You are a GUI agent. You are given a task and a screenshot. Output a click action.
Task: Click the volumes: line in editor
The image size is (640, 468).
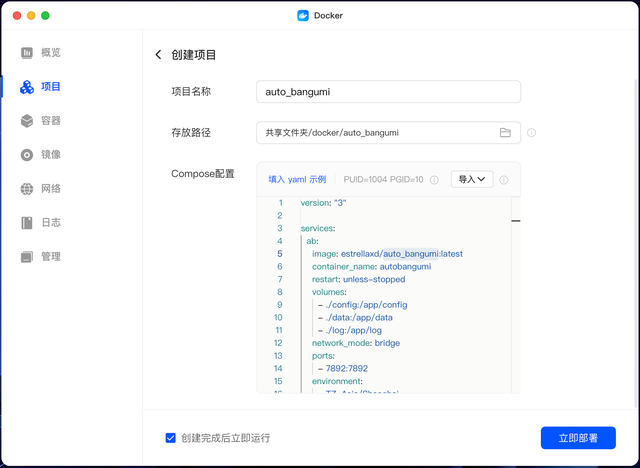pyautogui.click(x=329, y=292)
